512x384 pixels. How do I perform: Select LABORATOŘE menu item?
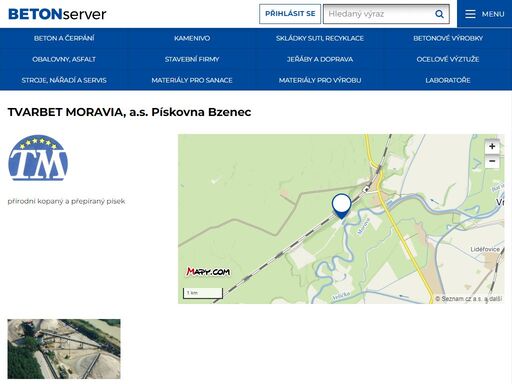click(x=448, y=80)
